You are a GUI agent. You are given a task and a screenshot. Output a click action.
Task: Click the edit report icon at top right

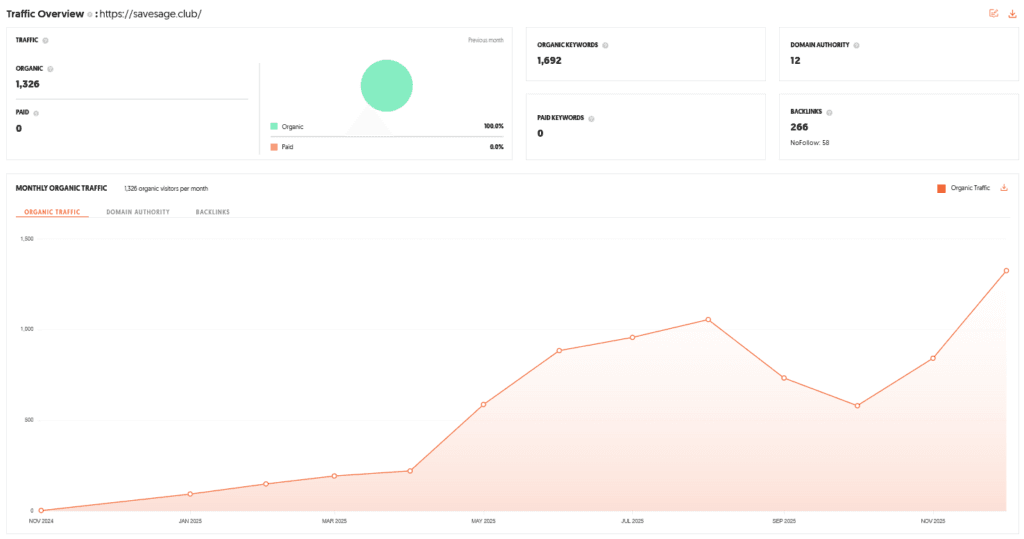pos(993,13)
